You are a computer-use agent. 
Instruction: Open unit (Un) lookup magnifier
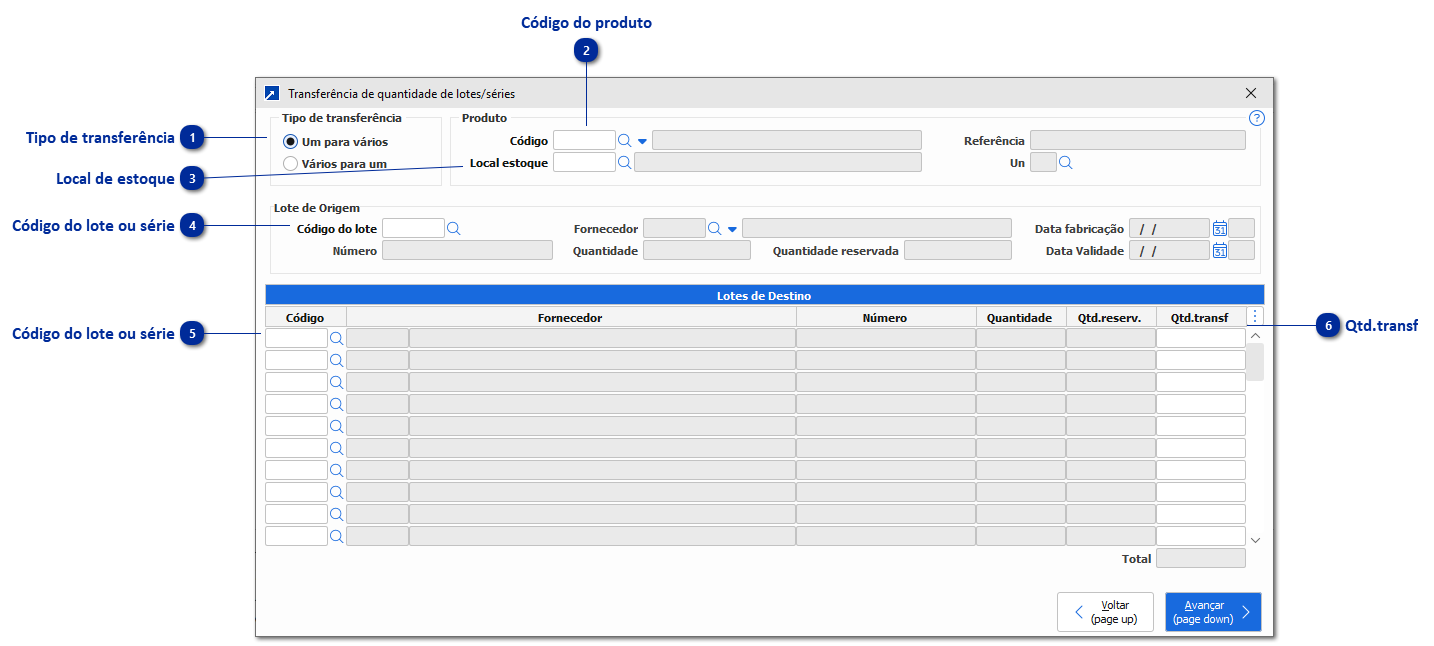click(1066, 163)
